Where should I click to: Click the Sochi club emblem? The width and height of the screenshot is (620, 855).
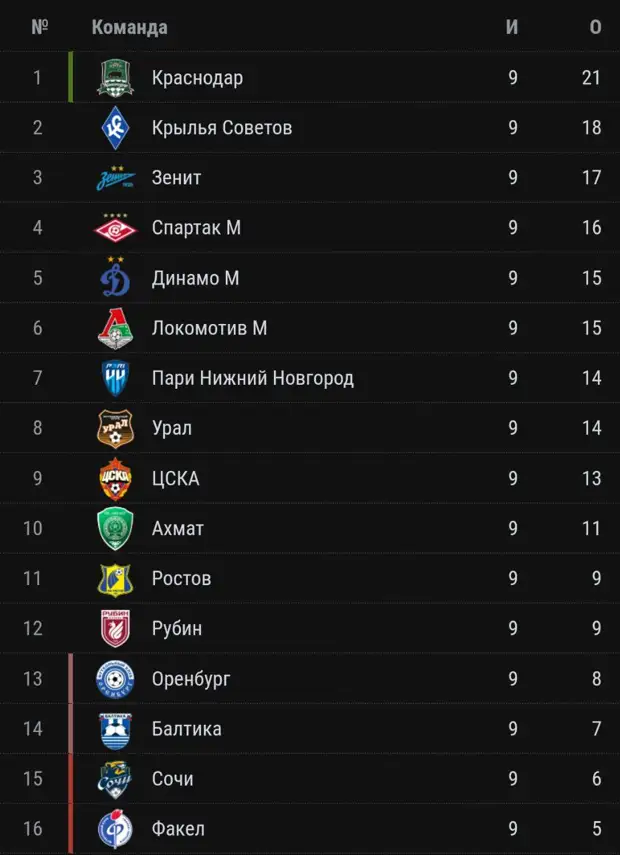(115, 778)
